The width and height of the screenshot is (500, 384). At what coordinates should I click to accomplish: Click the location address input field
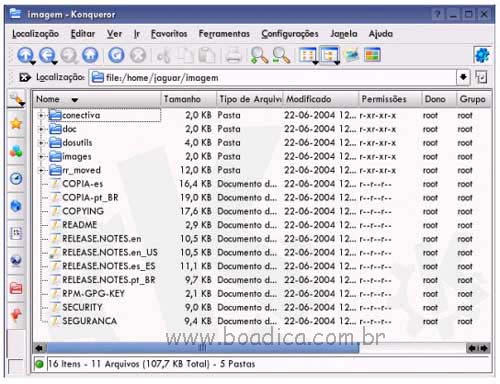click(273, 77)
